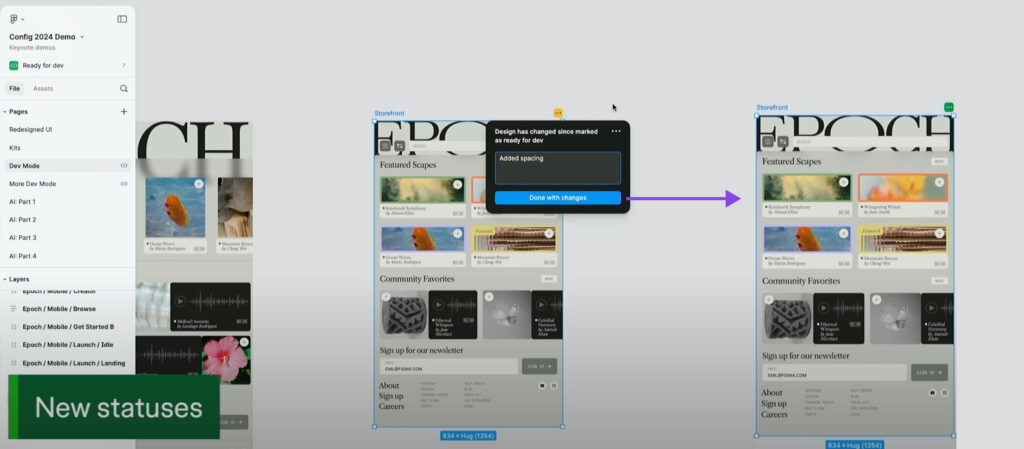Click the green Ready for dev icon
The height and width of the screenshot is (449, 1024).
coord(14,65)
